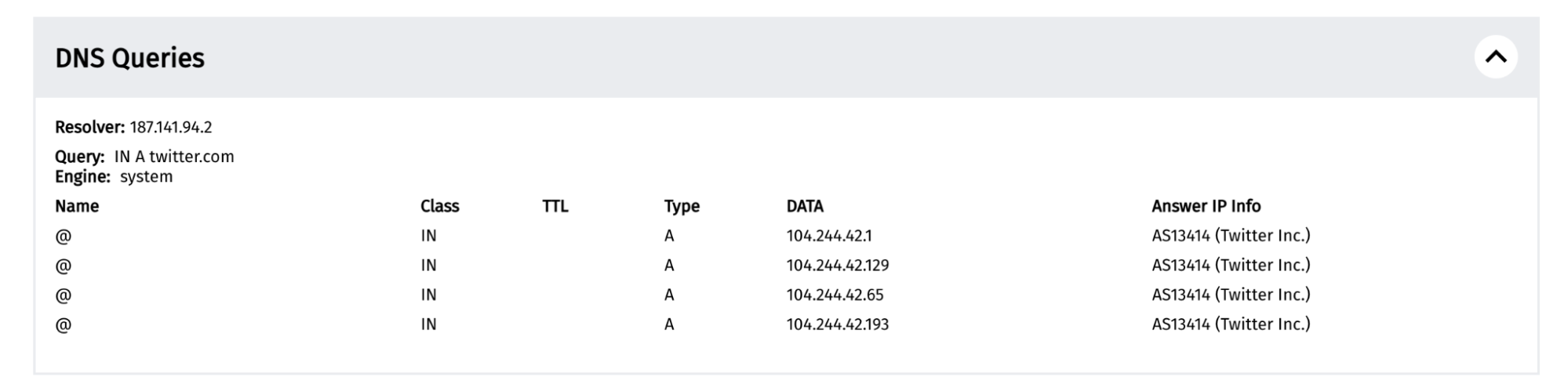Select the query text IN A twitter.com
1568x391 pixels.
(x=174, y=157)
